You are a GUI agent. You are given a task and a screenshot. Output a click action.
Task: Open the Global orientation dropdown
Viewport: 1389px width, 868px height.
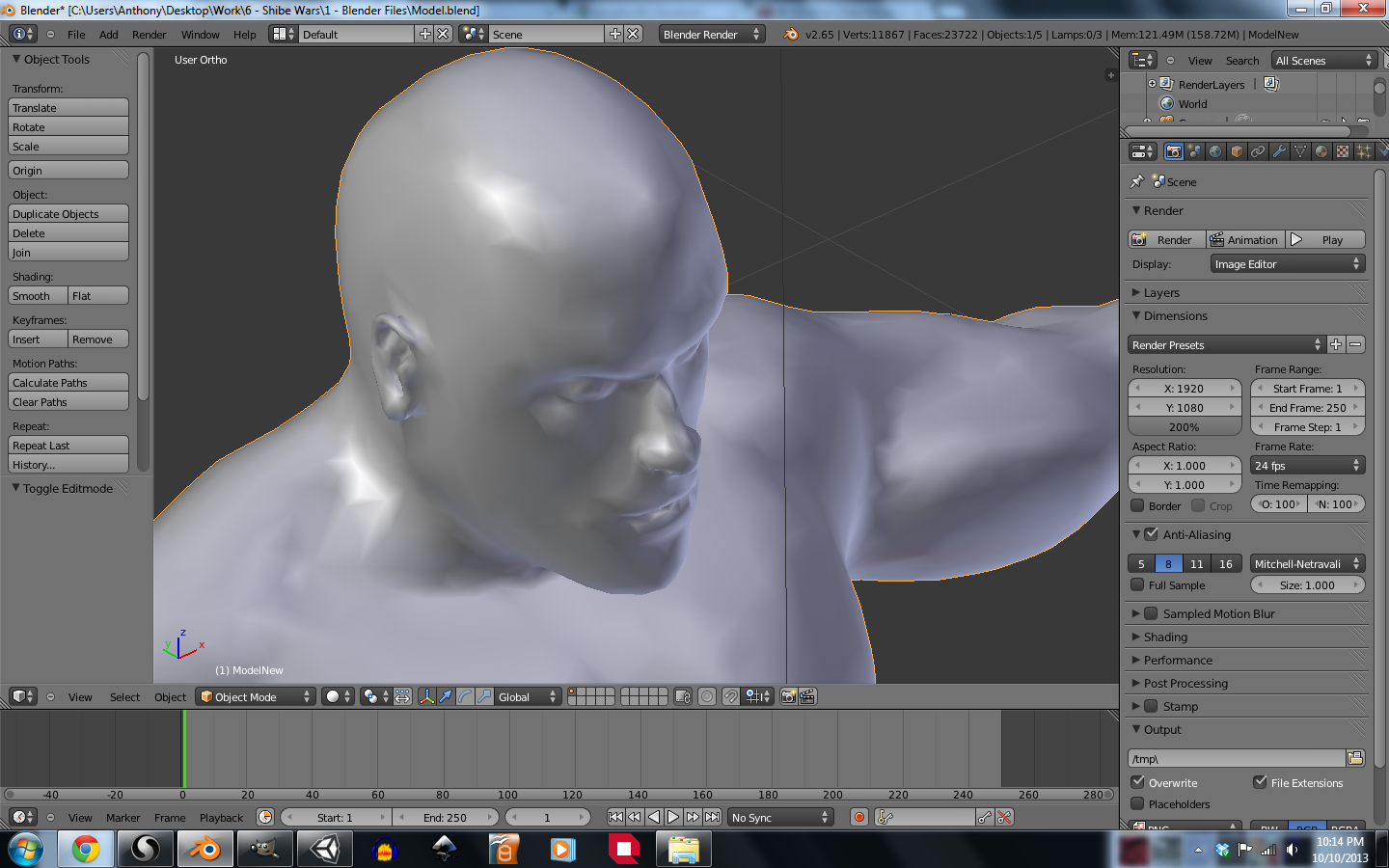coord(528,696)
